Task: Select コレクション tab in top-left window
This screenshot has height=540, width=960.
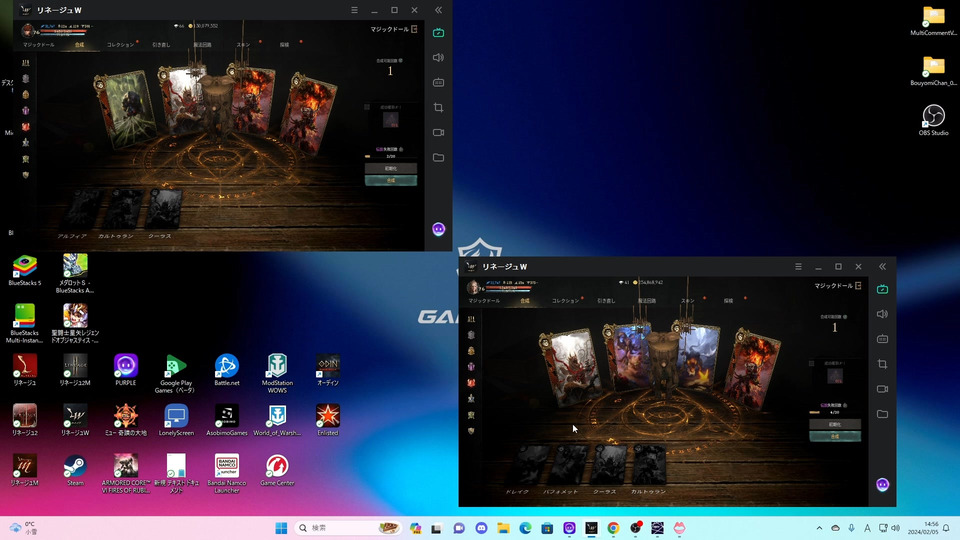Action: coord(120,45)
